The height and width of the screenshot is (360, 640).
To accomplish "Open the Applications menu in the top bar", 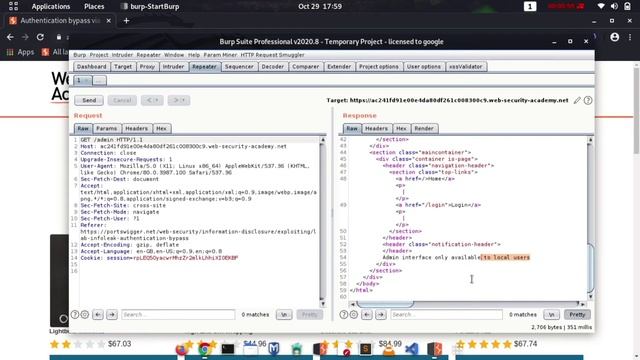I will [x=51, y=7].
